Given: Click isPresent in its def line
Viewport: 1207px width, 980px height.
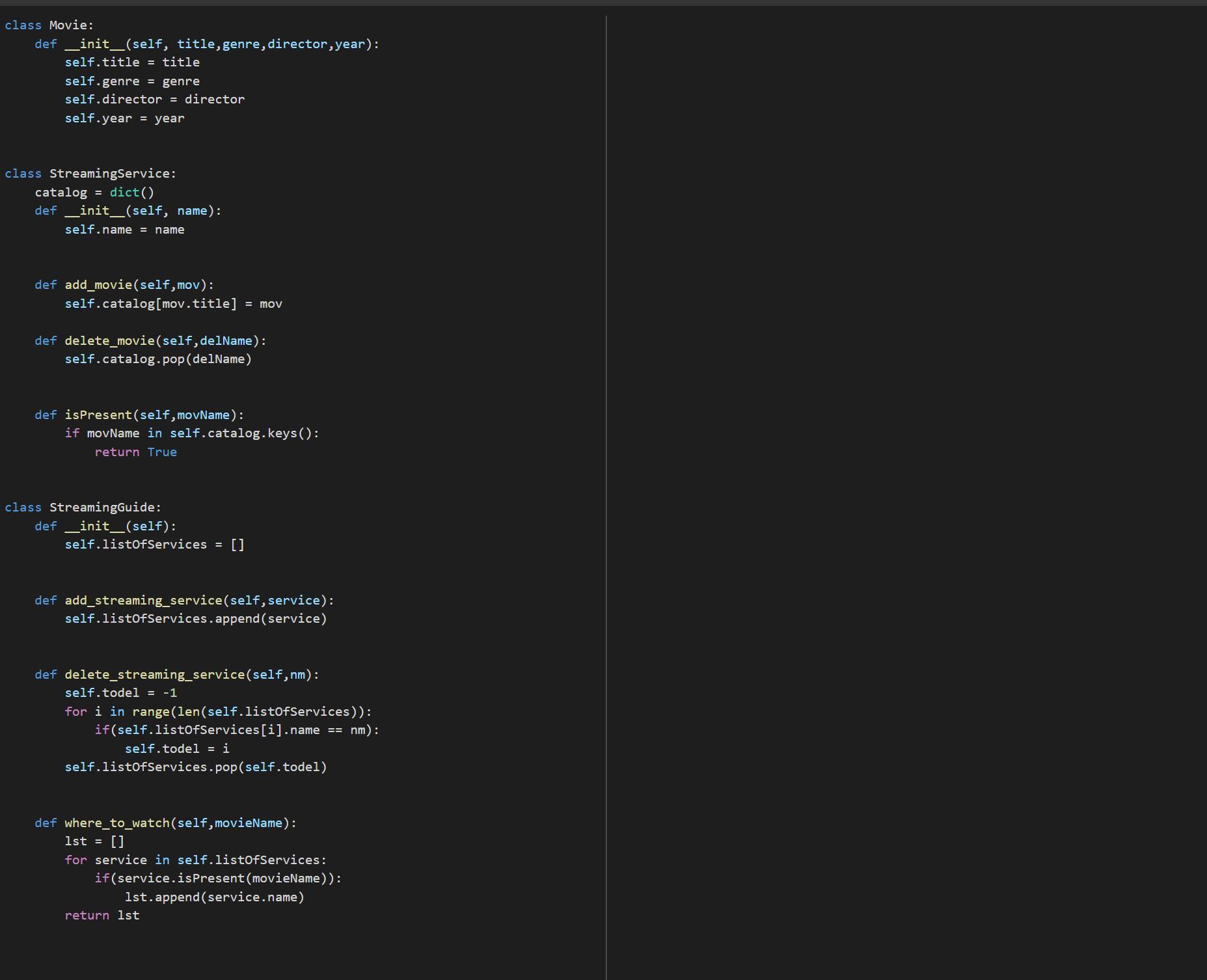Looking at the screenshot, I should (x=98, y=415).
